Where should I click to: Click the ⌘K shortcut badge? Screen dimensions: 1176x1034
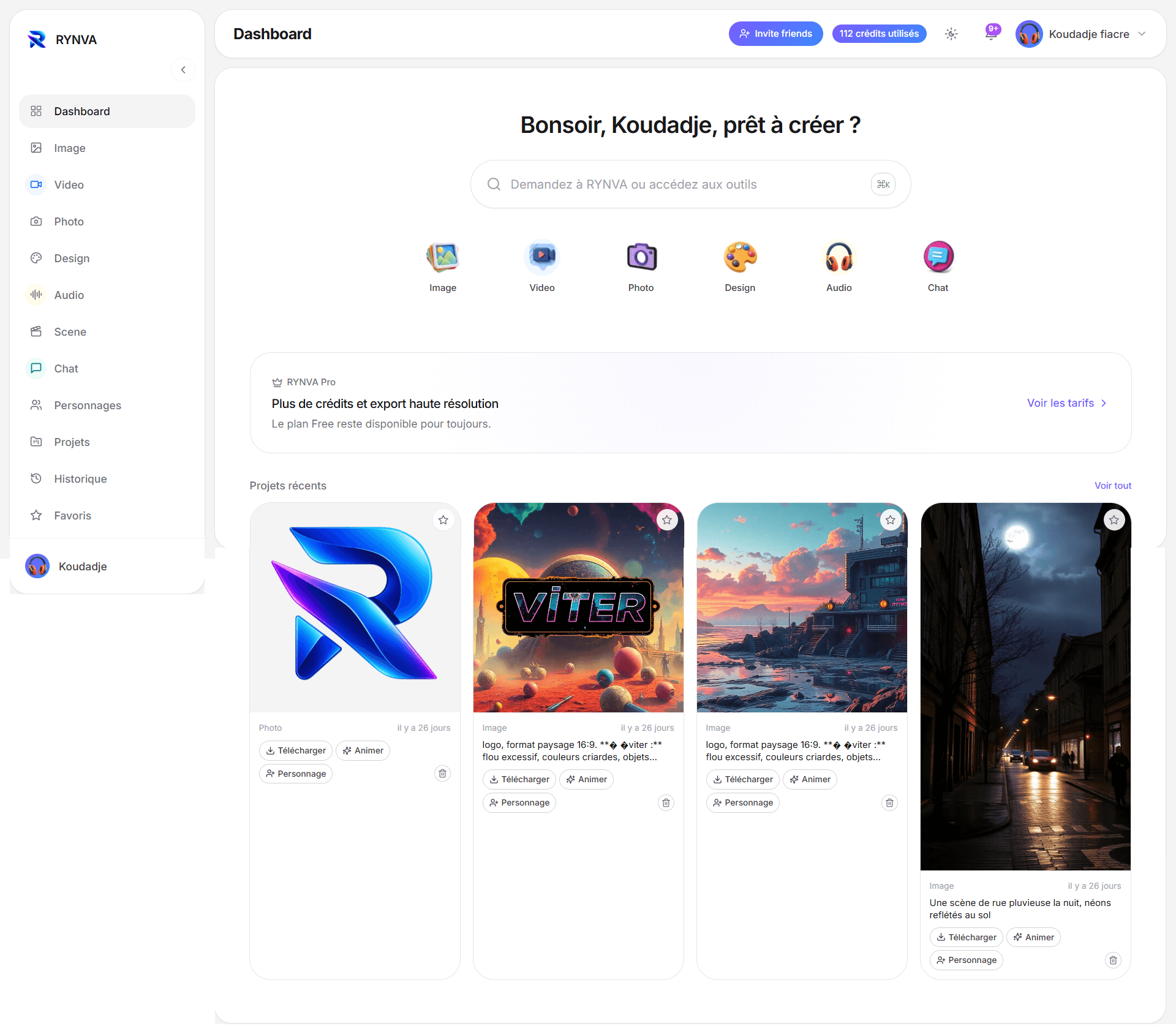coord(883,184)
